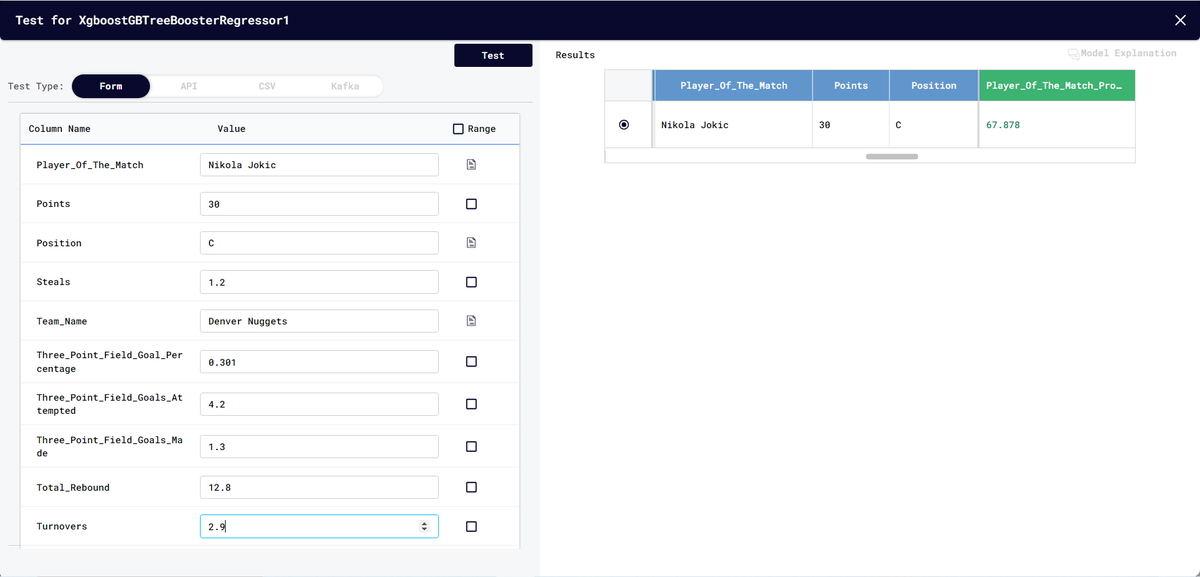This screenshot has width=1200, height=577.
Task: Click the Test Type label
Action: coord(36,86)
